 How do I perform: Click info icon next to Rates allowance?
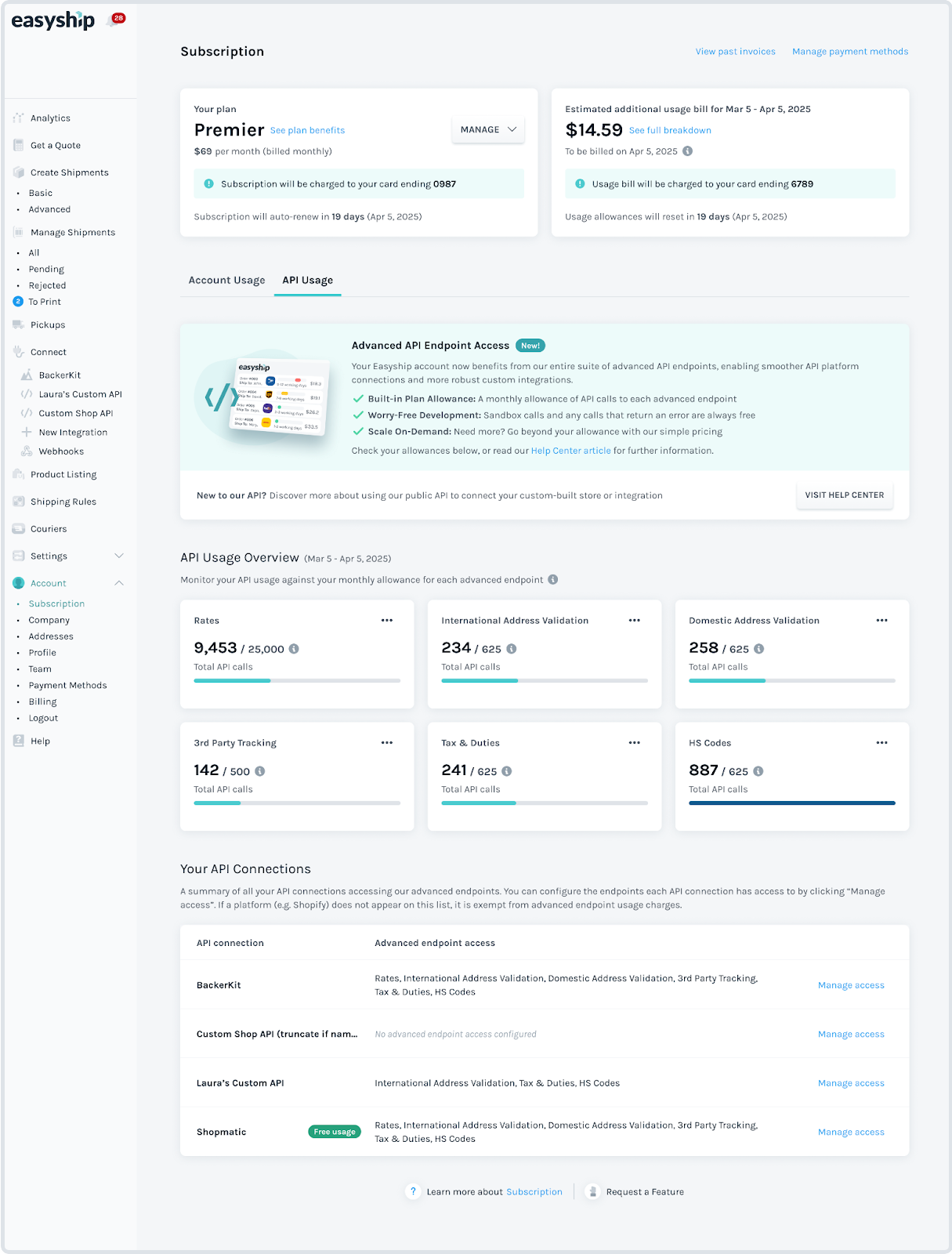(294, 649)
